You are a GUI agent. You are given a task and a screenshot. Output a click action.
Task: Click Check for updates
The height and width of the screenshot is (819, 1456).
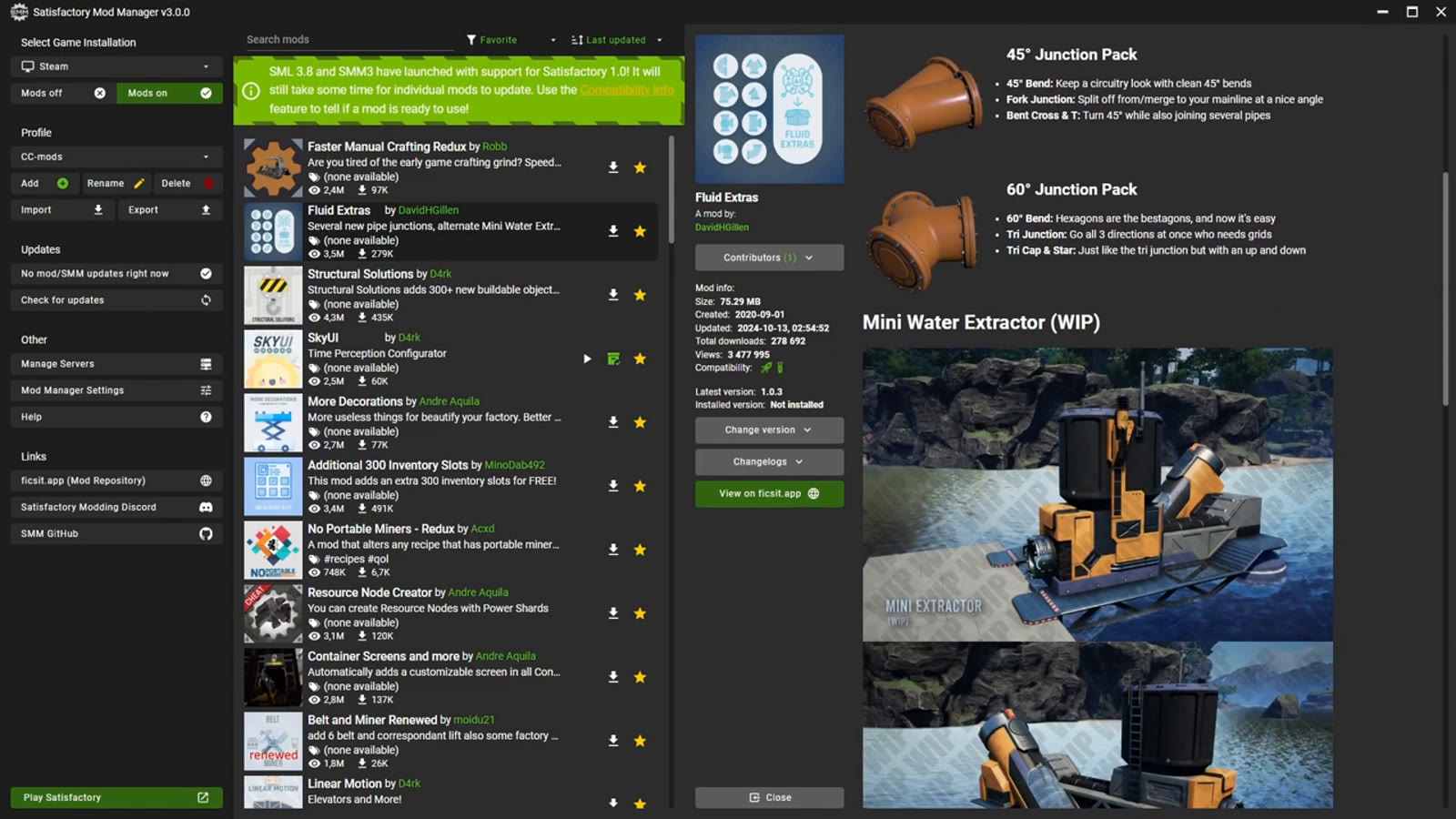[x=116, y=300]
